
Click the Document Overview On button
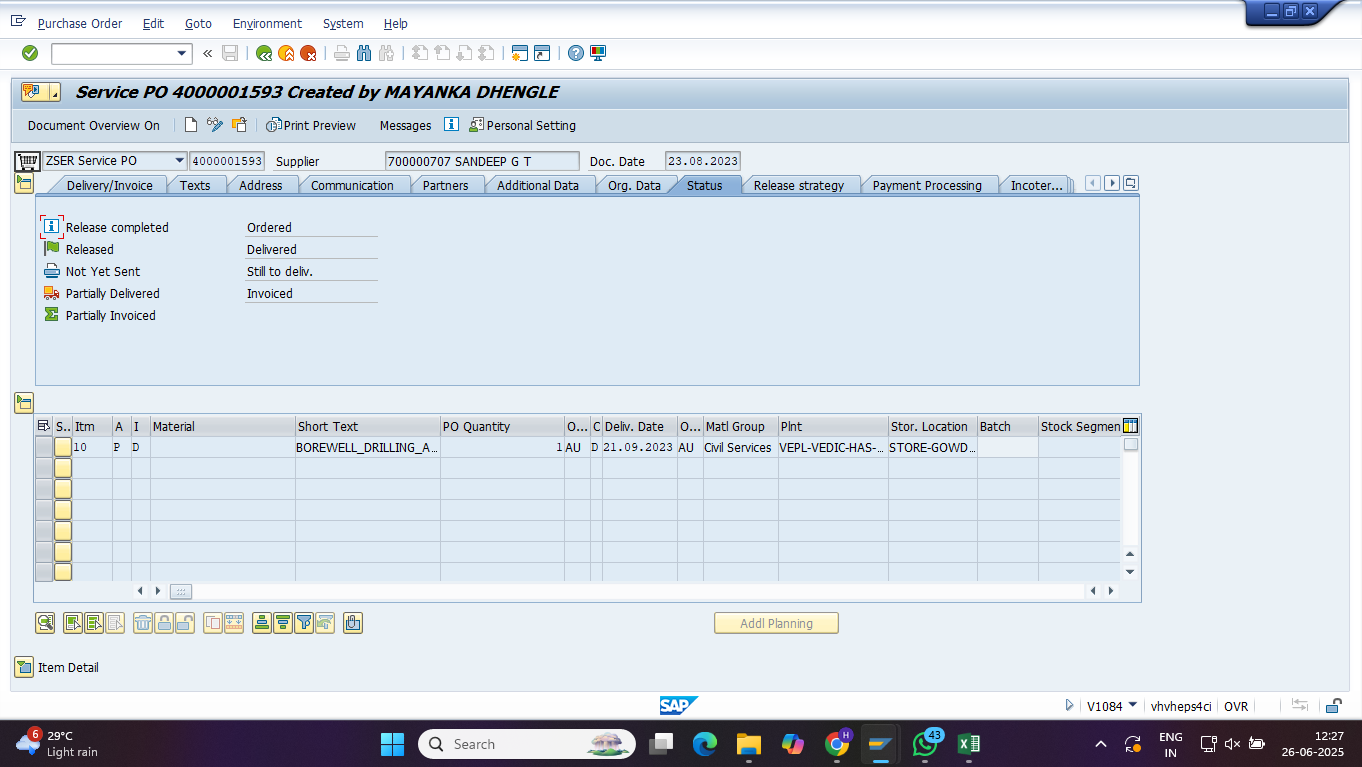pos(93,125)
